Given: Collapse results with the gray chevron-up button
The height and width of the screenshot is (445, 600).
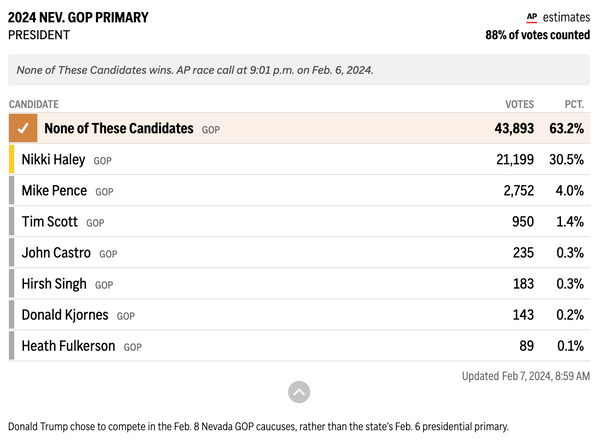Looking at the screenshot, I should point(299,392).
